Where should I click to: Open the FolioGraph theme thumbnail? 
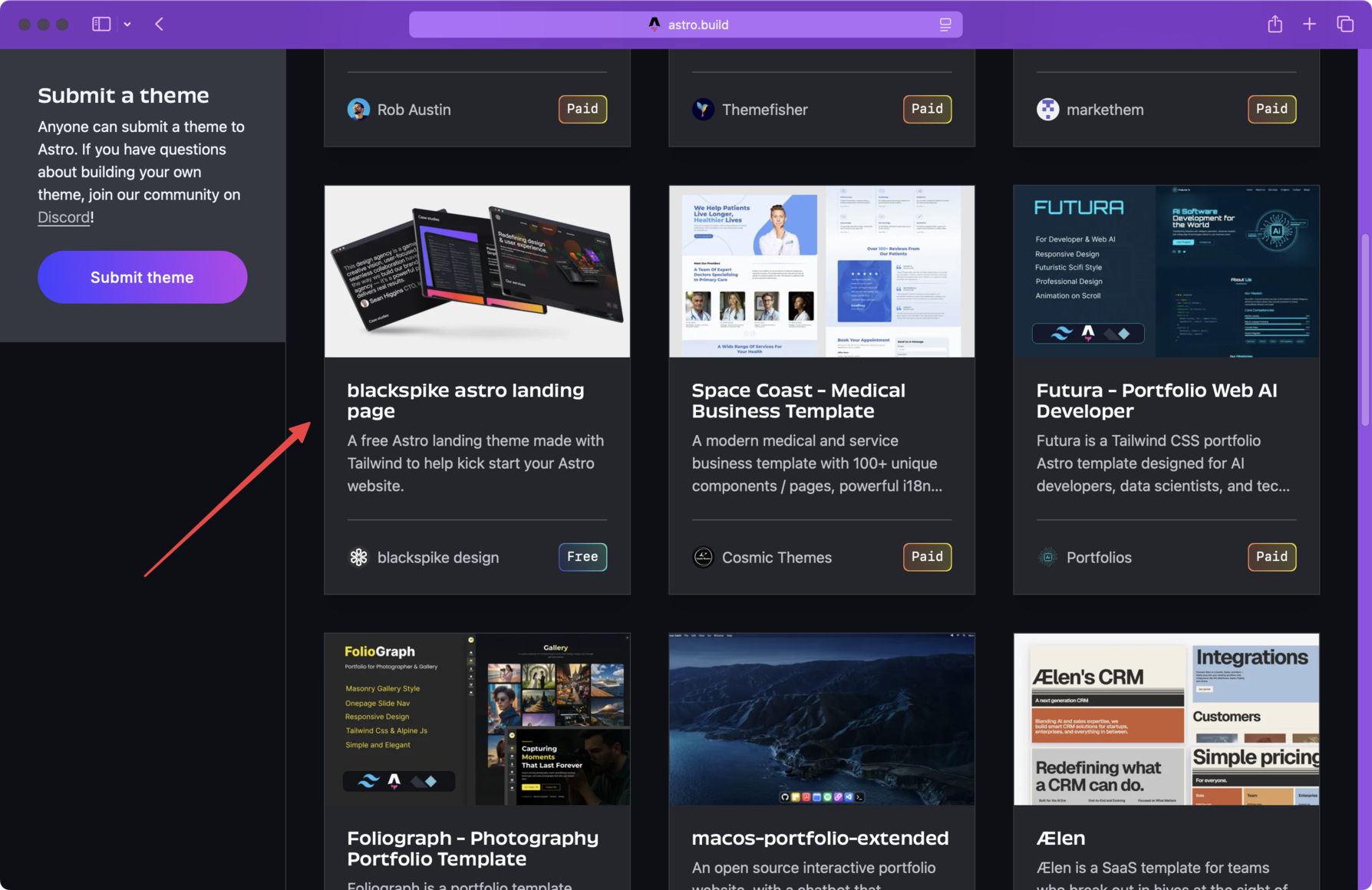pyautogui.click(x=477, y=719)
